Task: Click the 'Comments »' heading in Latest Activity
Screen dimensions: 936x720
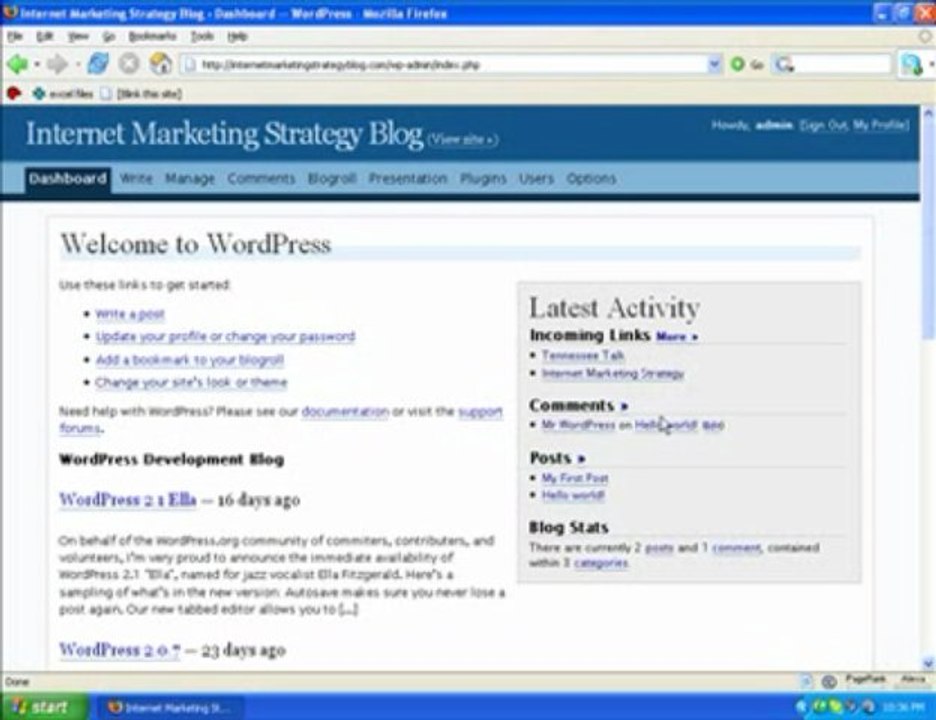Action: [578, 405]
